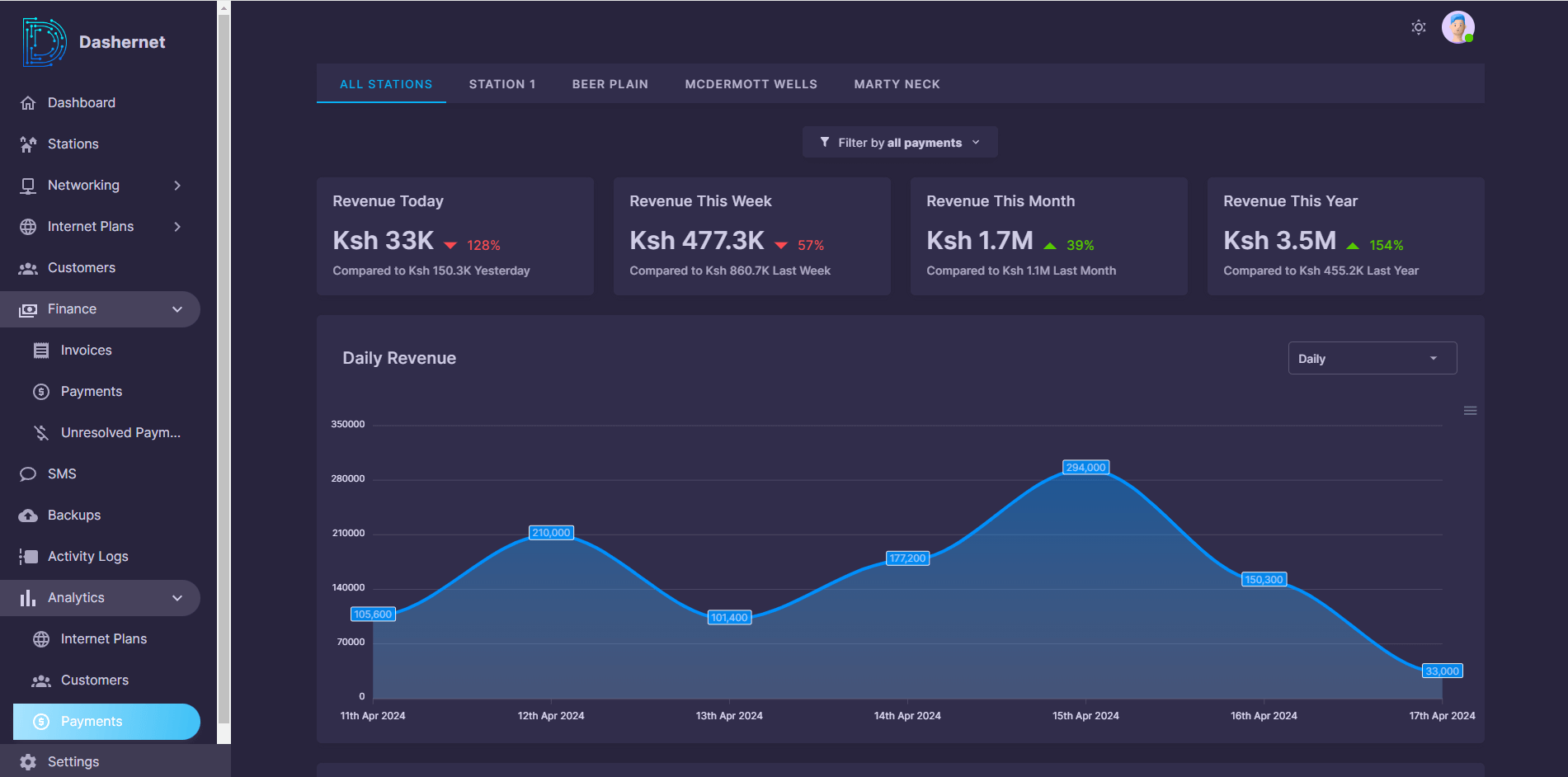This screenshot has height=777, width=1568.
Task: Click the 294,000 data point label
Action: coord(1085,468)
